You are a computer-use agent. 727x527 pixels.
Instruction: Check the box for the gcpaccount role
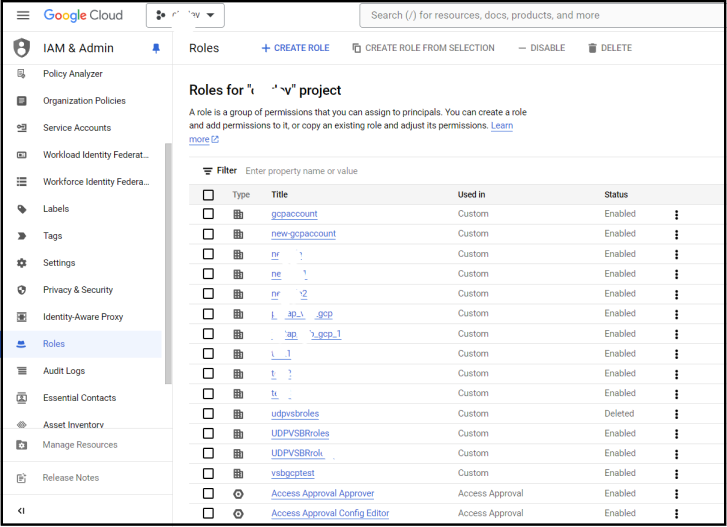(208, 214)
